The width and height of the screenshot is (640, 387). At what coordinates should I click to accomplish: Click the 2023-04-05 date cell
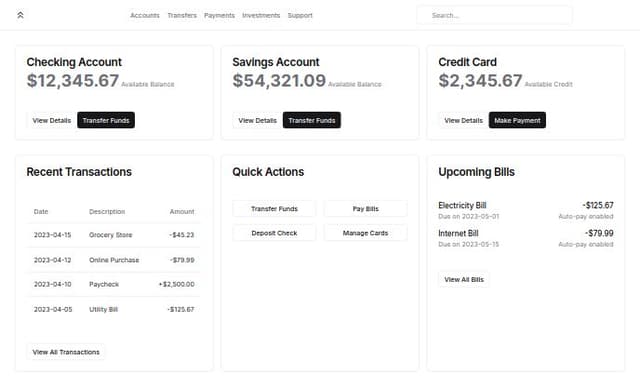(53, 309)
